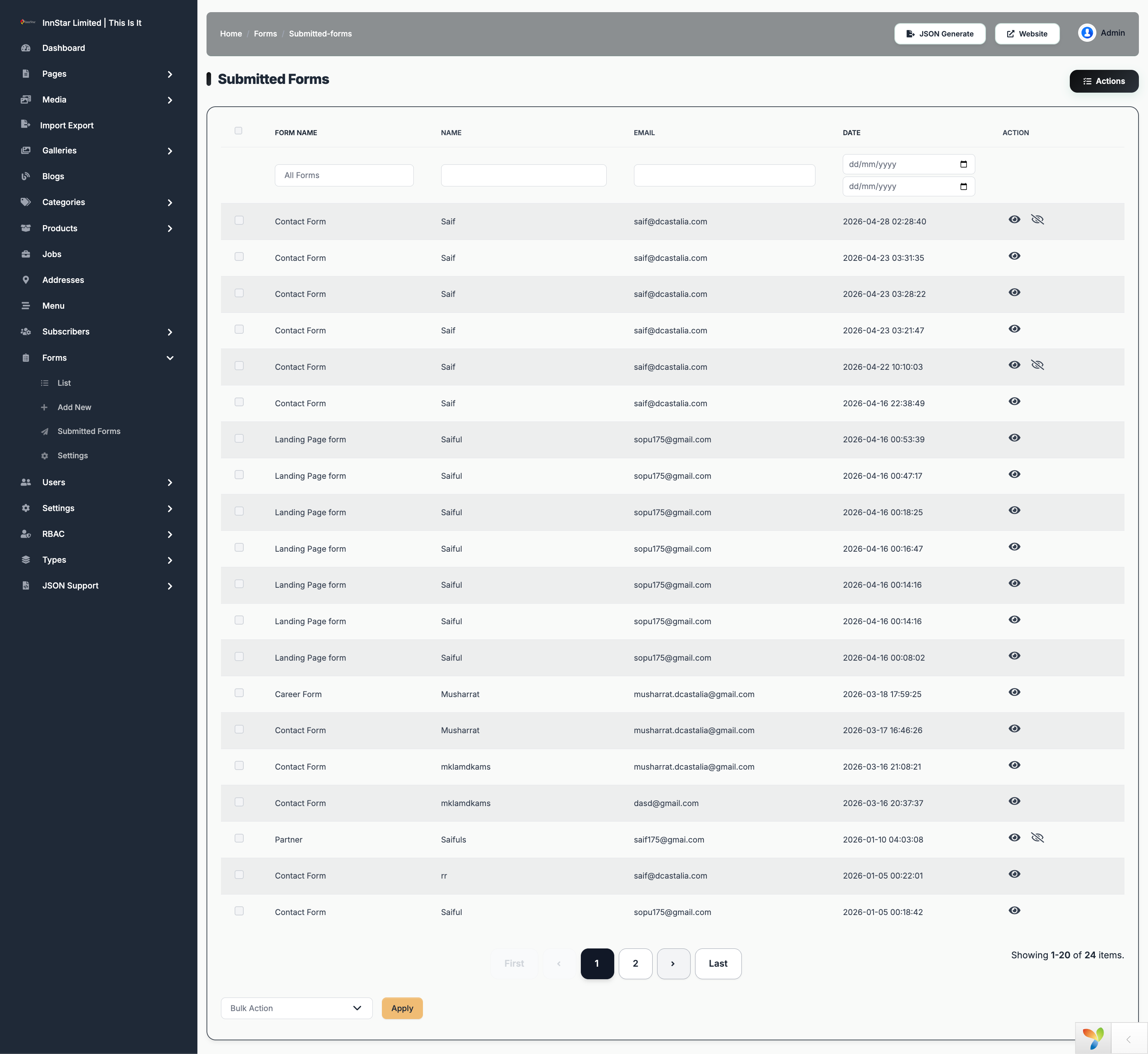View submission dated 2026-04-28 02:28:40 via eye icon
1148x1054 pixels.
tap(1014, 219)
